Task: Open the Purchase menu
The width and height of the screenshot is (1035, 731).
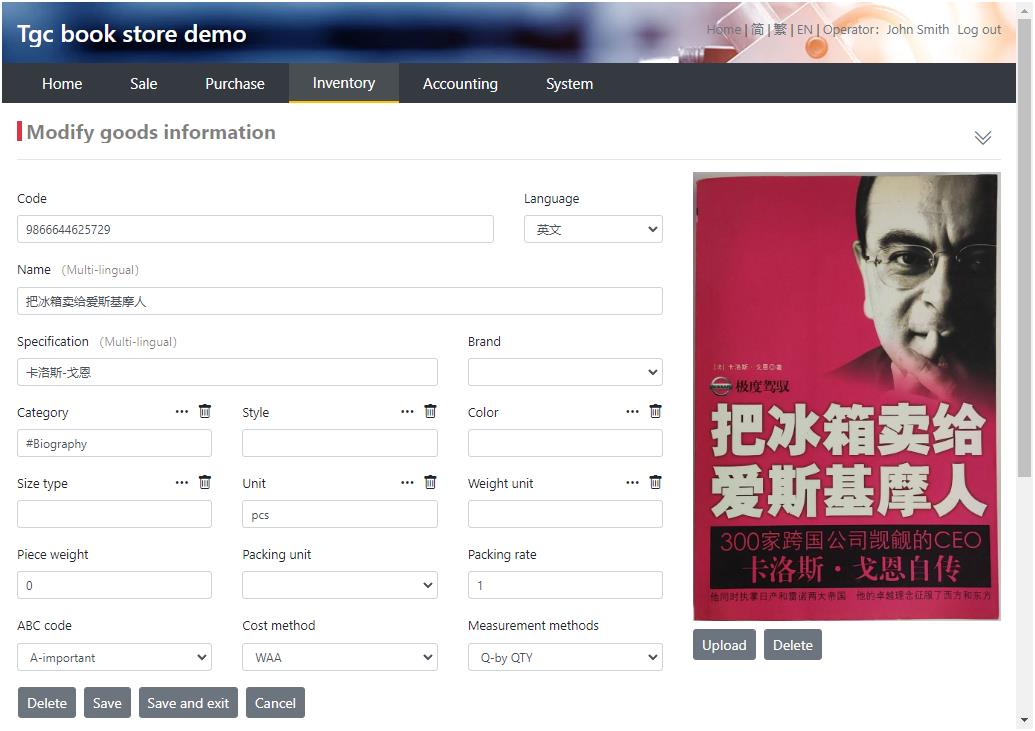Action: tap(234, 84)
